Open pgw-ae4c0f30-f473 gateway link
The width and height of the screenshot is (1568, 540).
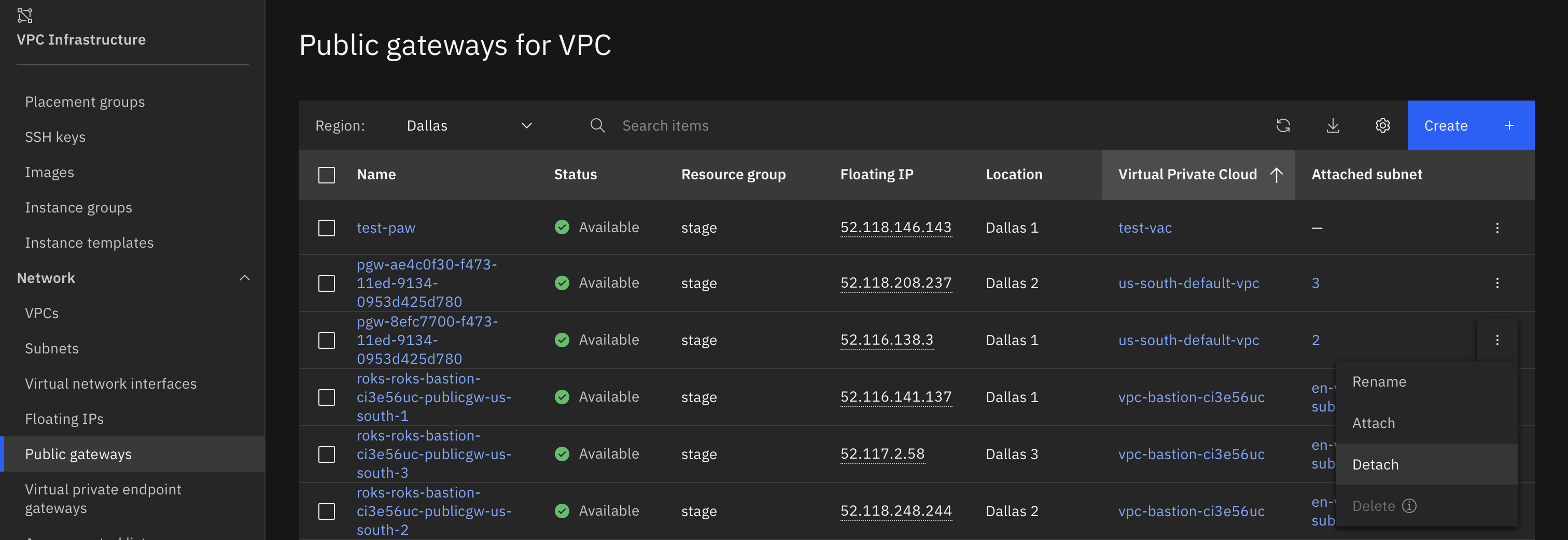[x=427, y=283]
